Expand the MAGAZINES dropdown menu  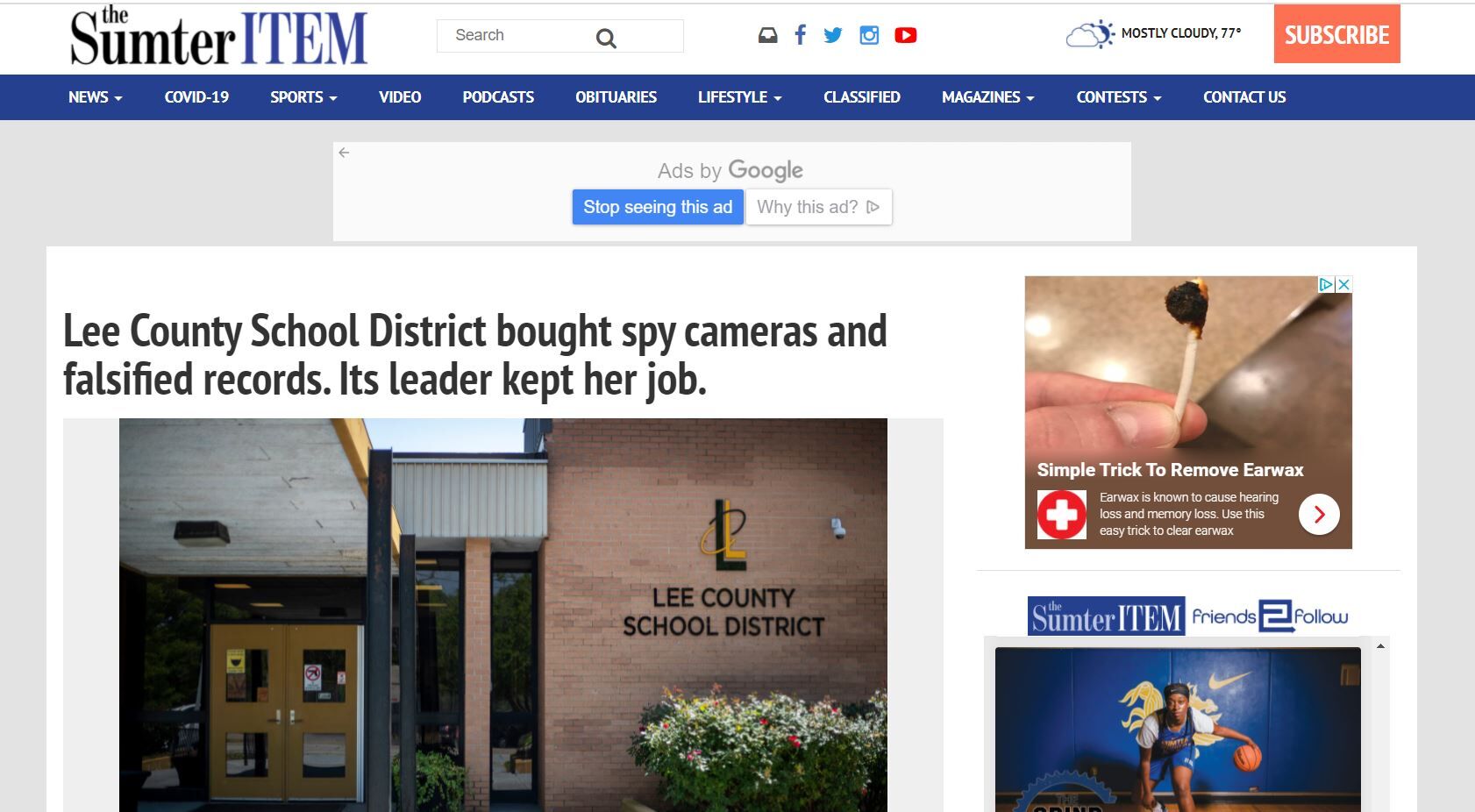click(x=987, y=97)
